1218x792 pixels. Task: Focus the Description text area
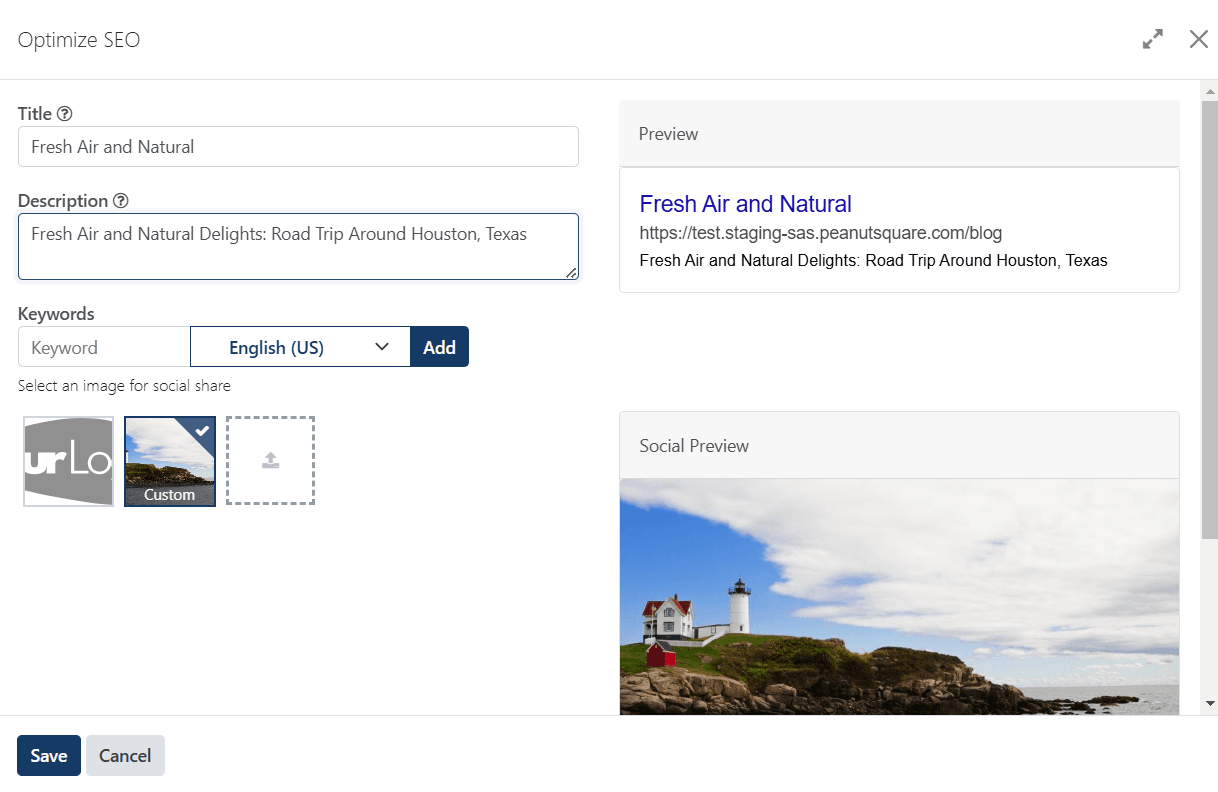point(298,246)
